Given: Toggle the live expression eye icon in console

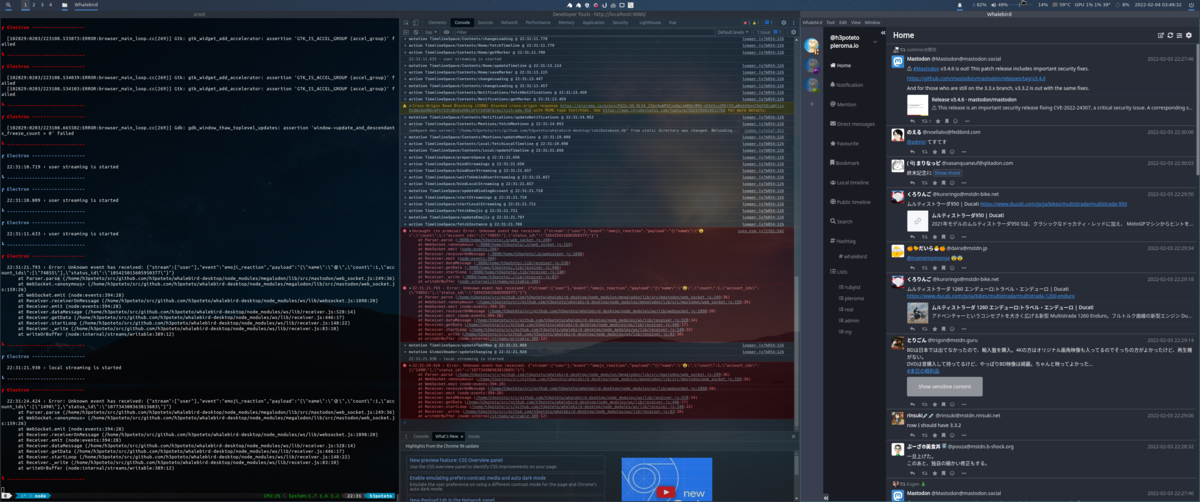Looking at the screenshot, I should 446,32.
